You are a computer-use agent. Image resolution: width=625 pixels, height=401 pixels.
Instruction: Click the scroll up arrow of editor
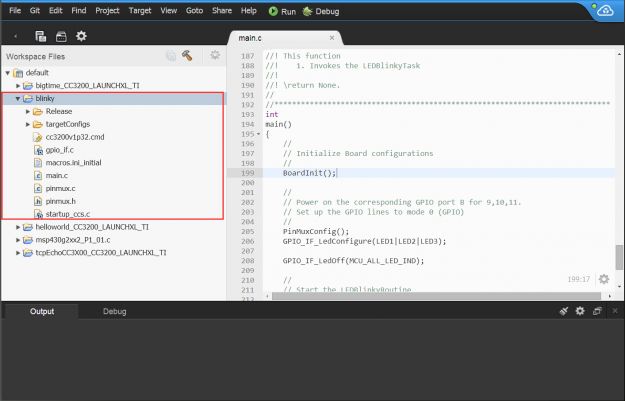point(619,54)
